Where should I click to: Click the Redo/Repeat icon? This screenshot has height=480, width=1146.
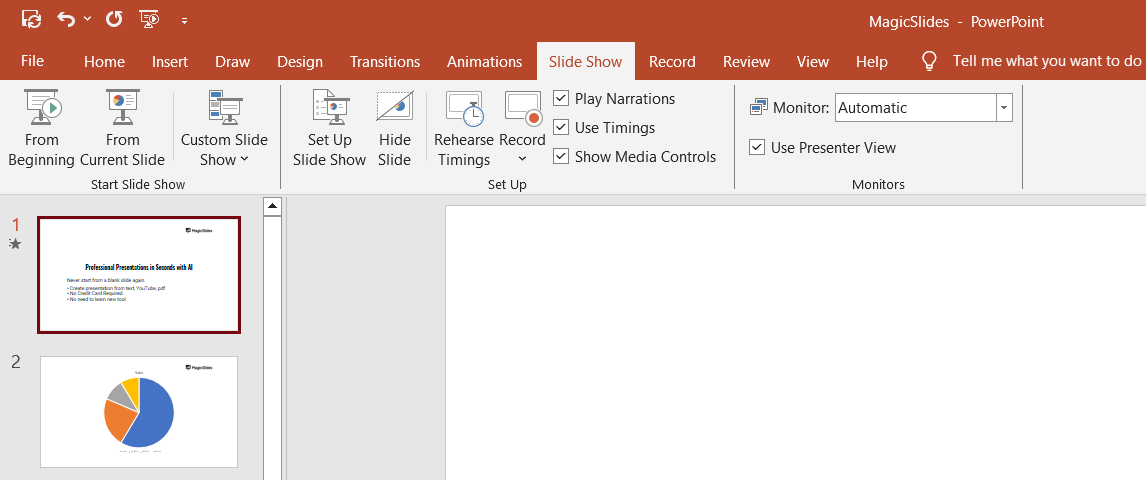pos(114,19)
